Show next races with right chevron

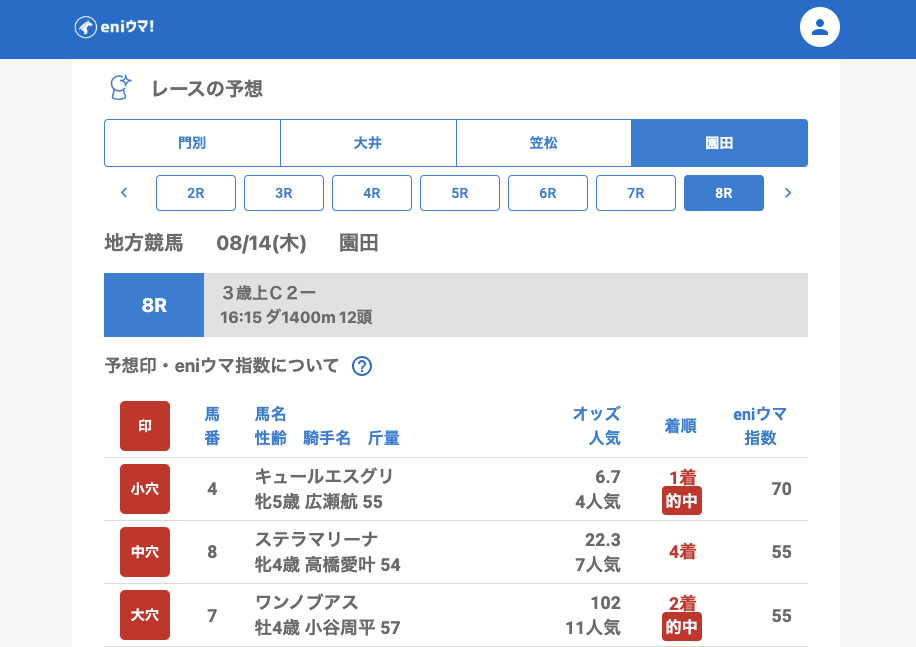click(788, 193)
